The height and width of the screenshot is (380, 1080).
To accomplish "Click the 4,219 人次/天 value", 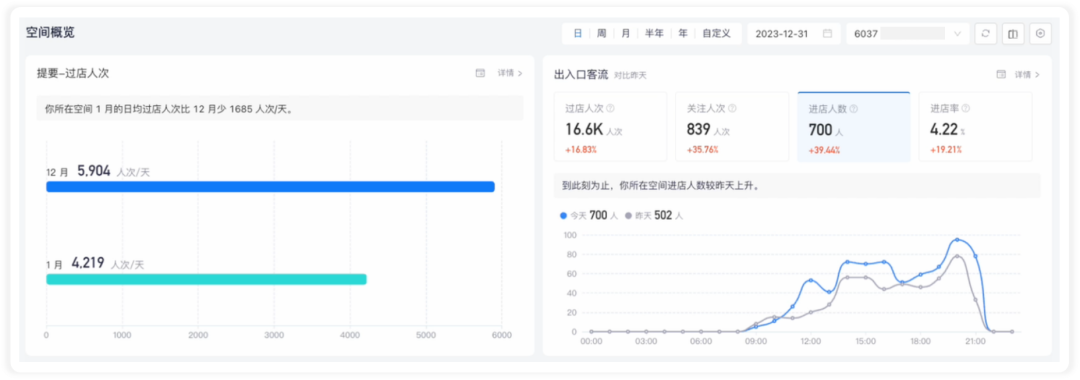I will click(107, 262).
